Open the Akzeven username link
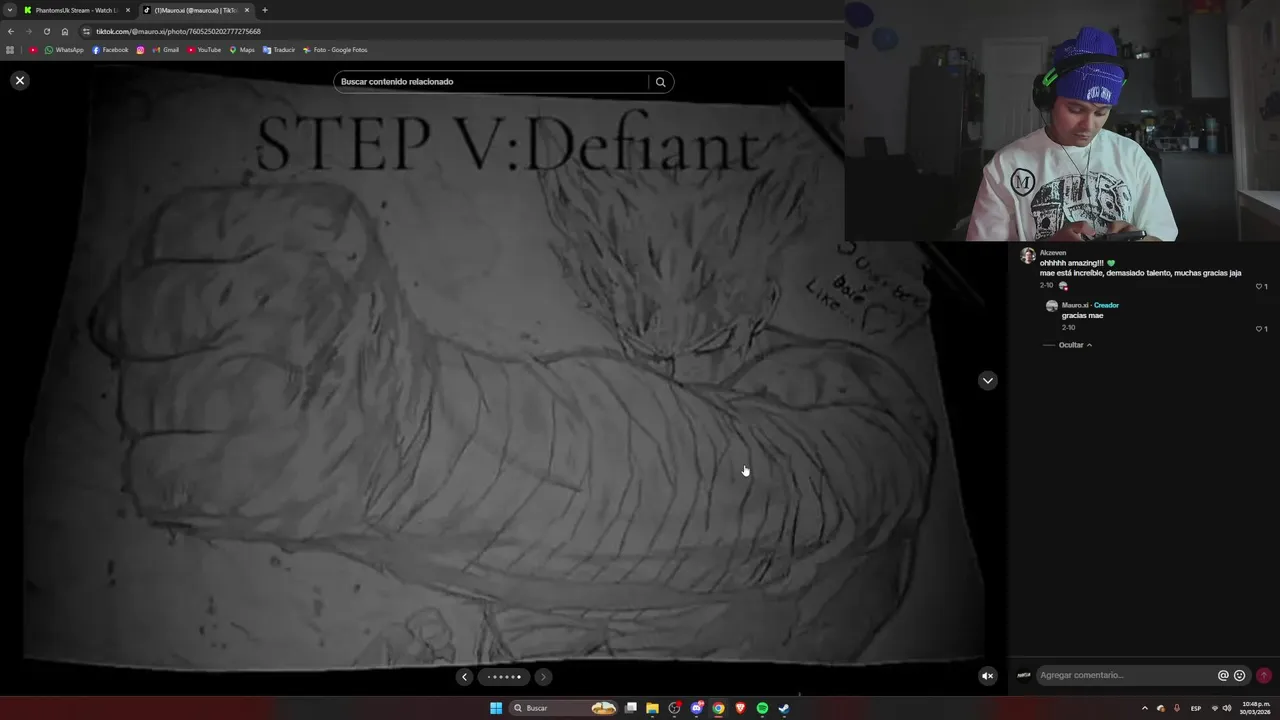 tap(1053, 253)
